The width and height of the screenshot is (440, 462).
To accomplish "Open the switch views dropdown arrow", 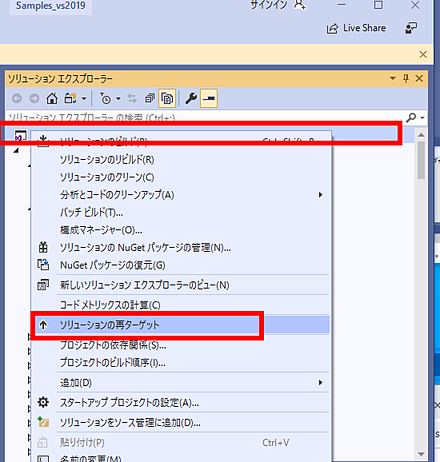I will (84, 99).
